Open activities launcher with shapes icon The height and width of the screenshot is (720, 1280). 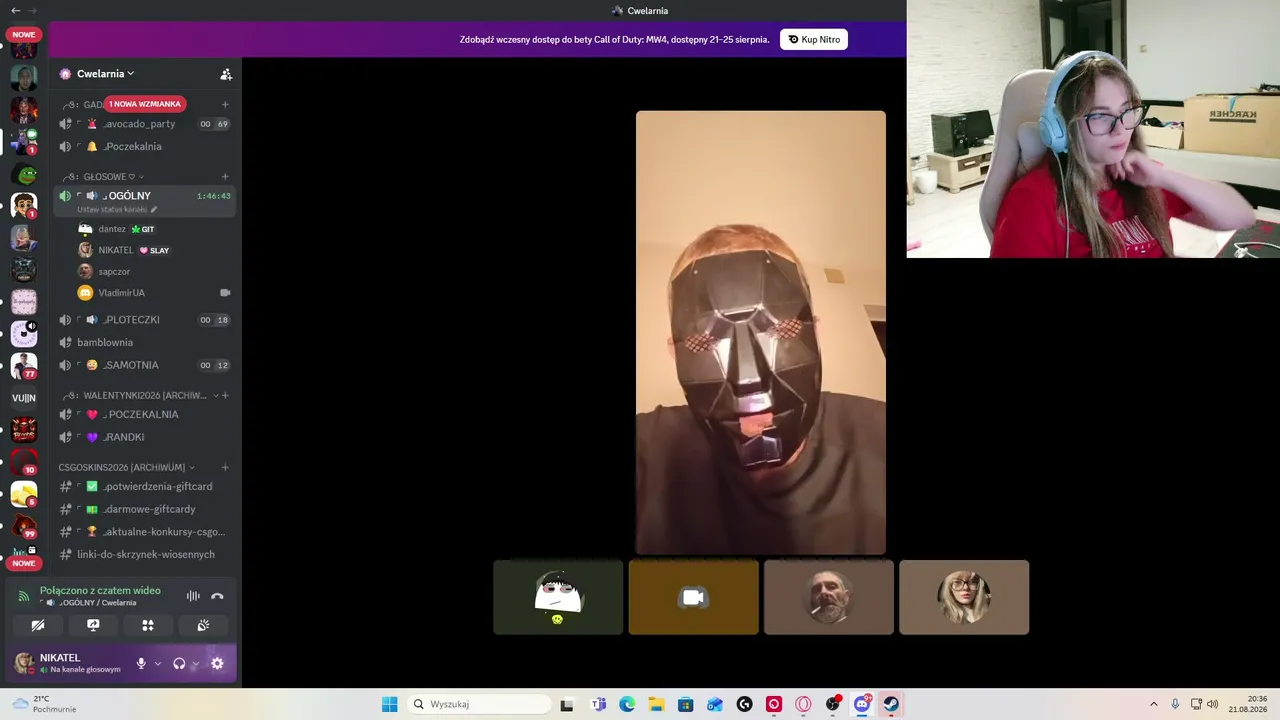(148, 625)
